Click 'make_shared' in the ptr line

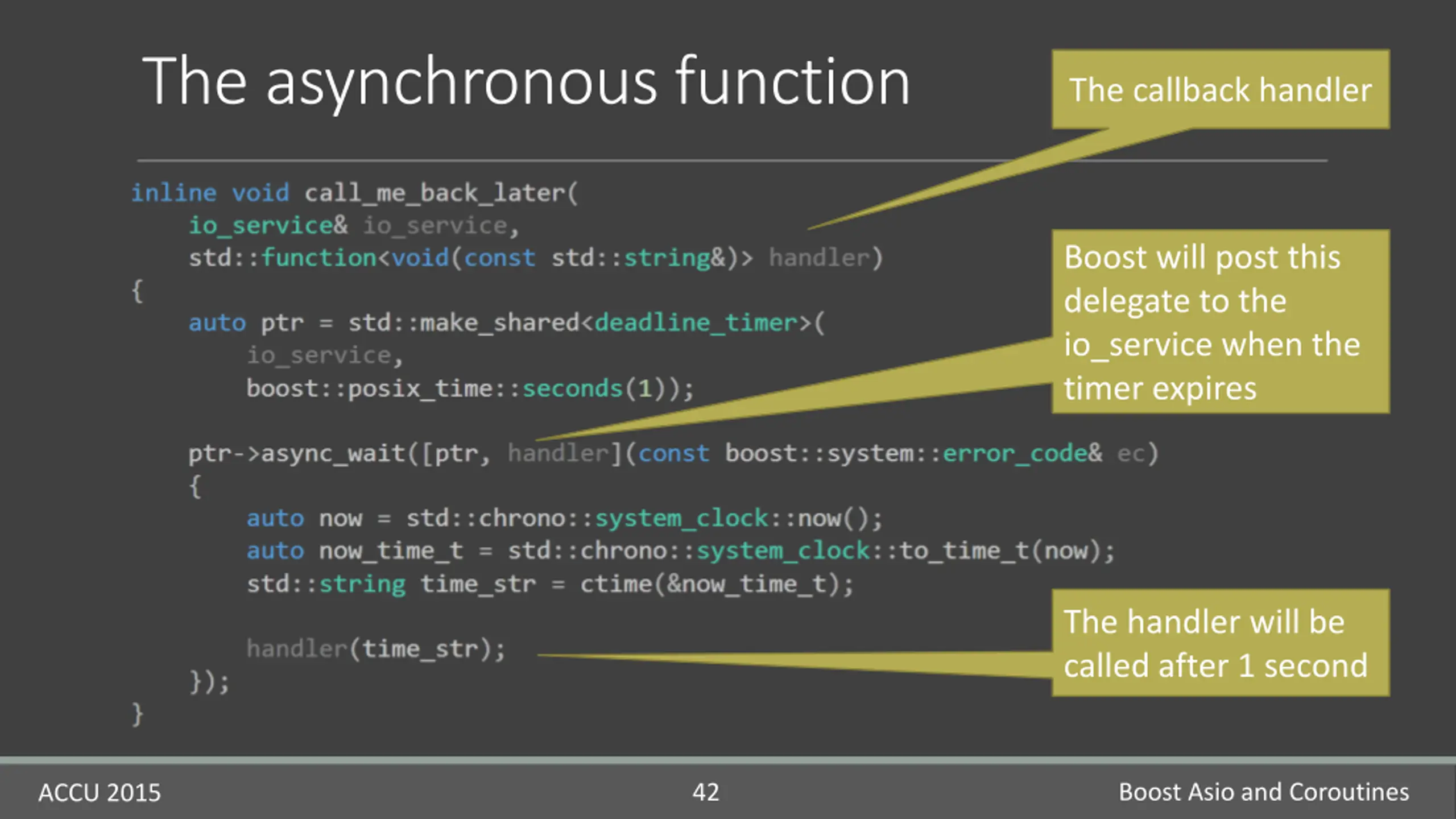(499, 323)
